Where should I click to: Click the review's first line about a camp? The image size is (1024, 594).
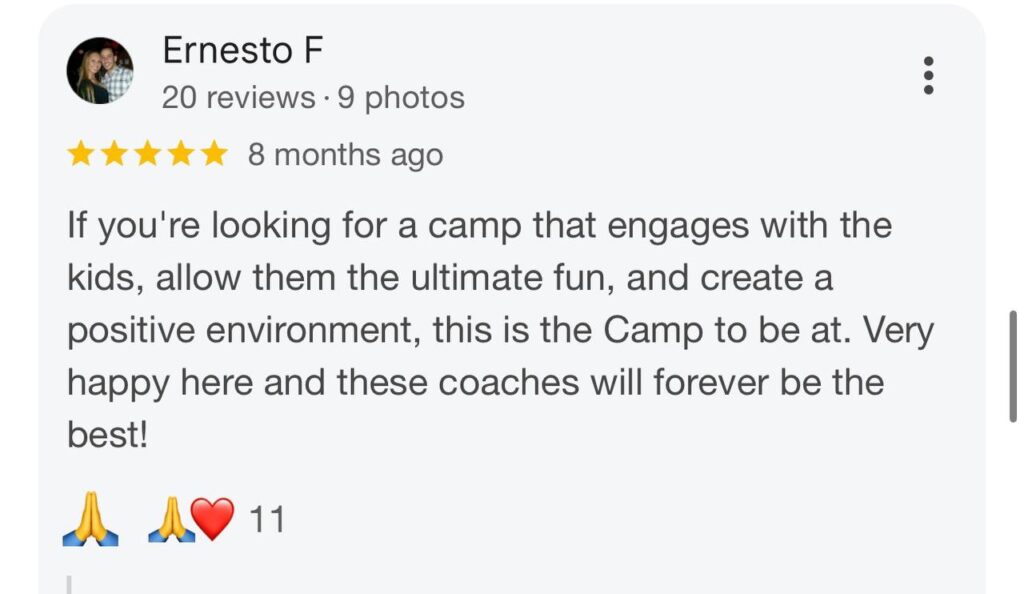(x=479, y=225)
